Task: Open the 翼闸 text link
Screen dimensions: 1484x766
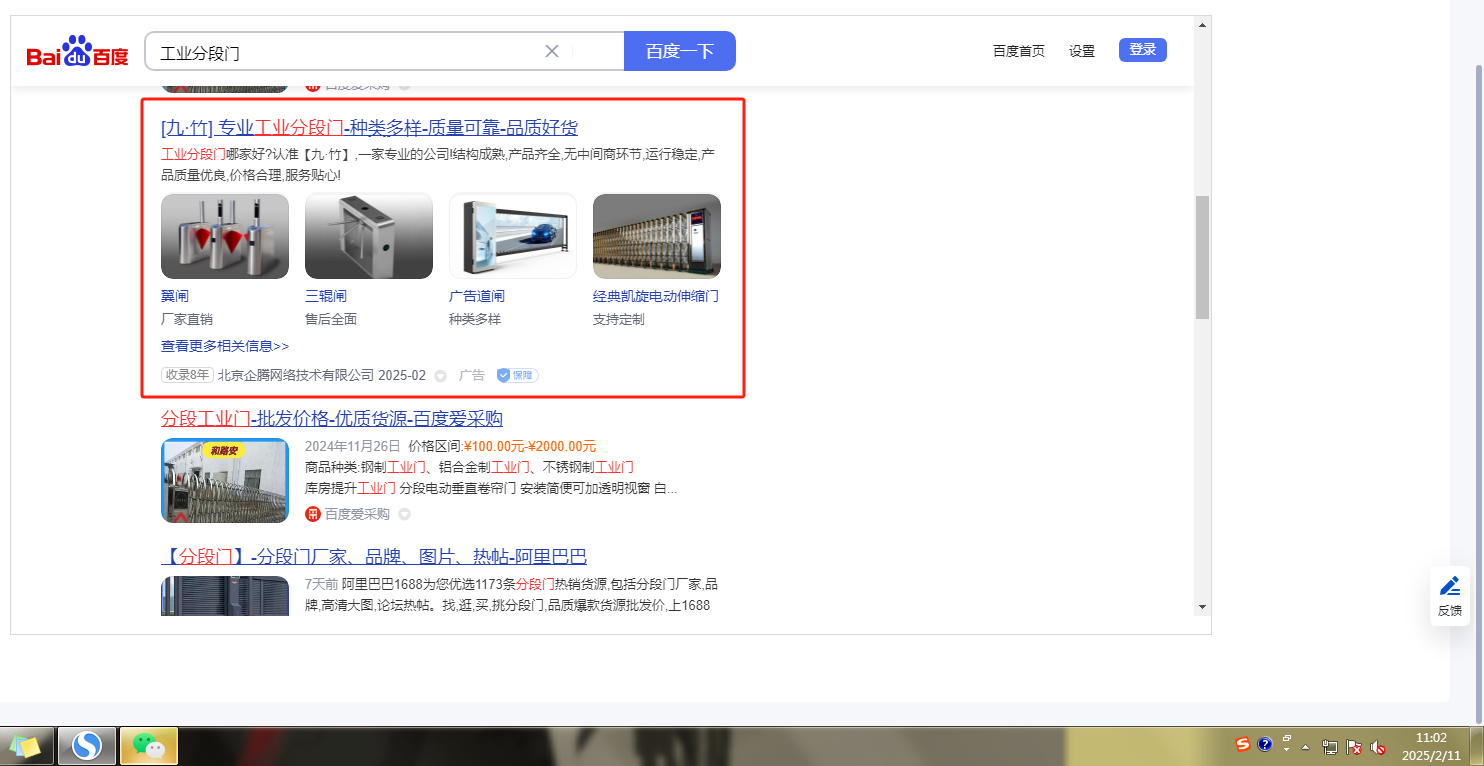Action: tap(175, 296)
